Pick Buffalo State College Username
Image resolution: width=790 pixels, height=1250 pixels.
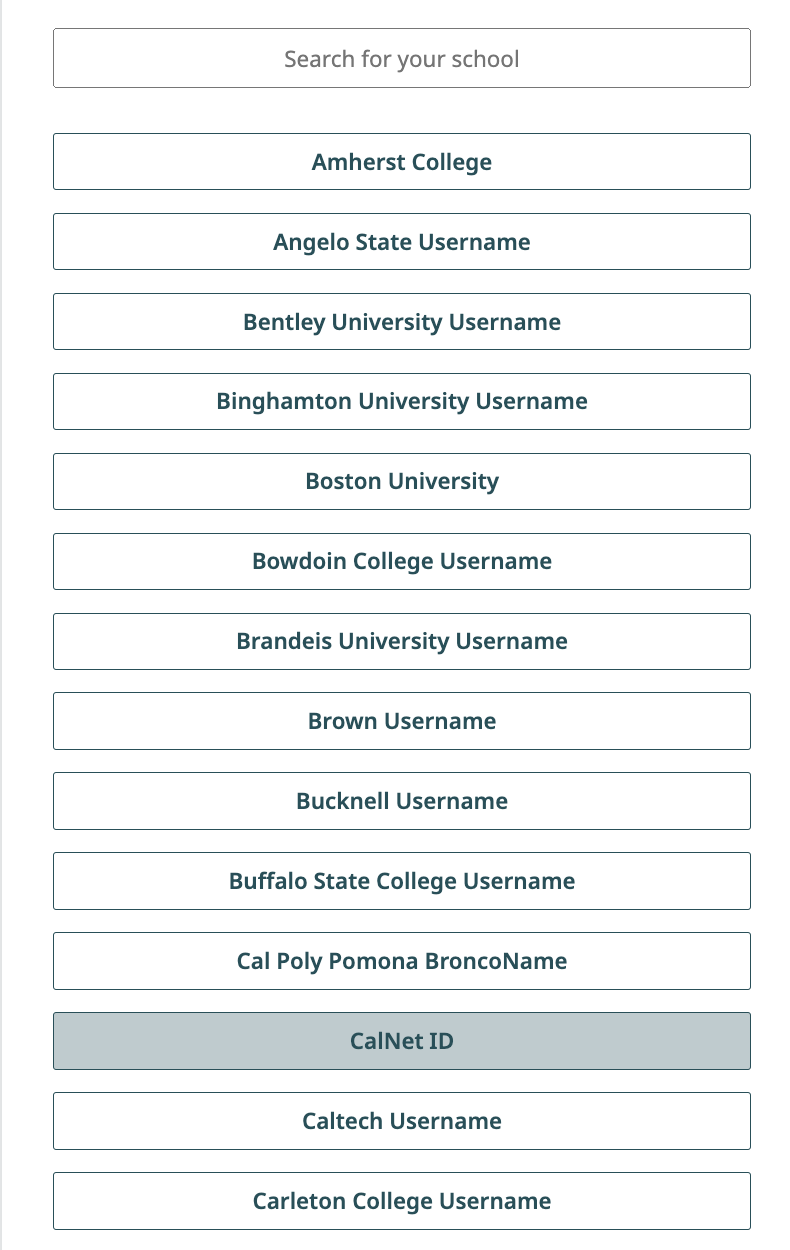click(x=401, y=882)
